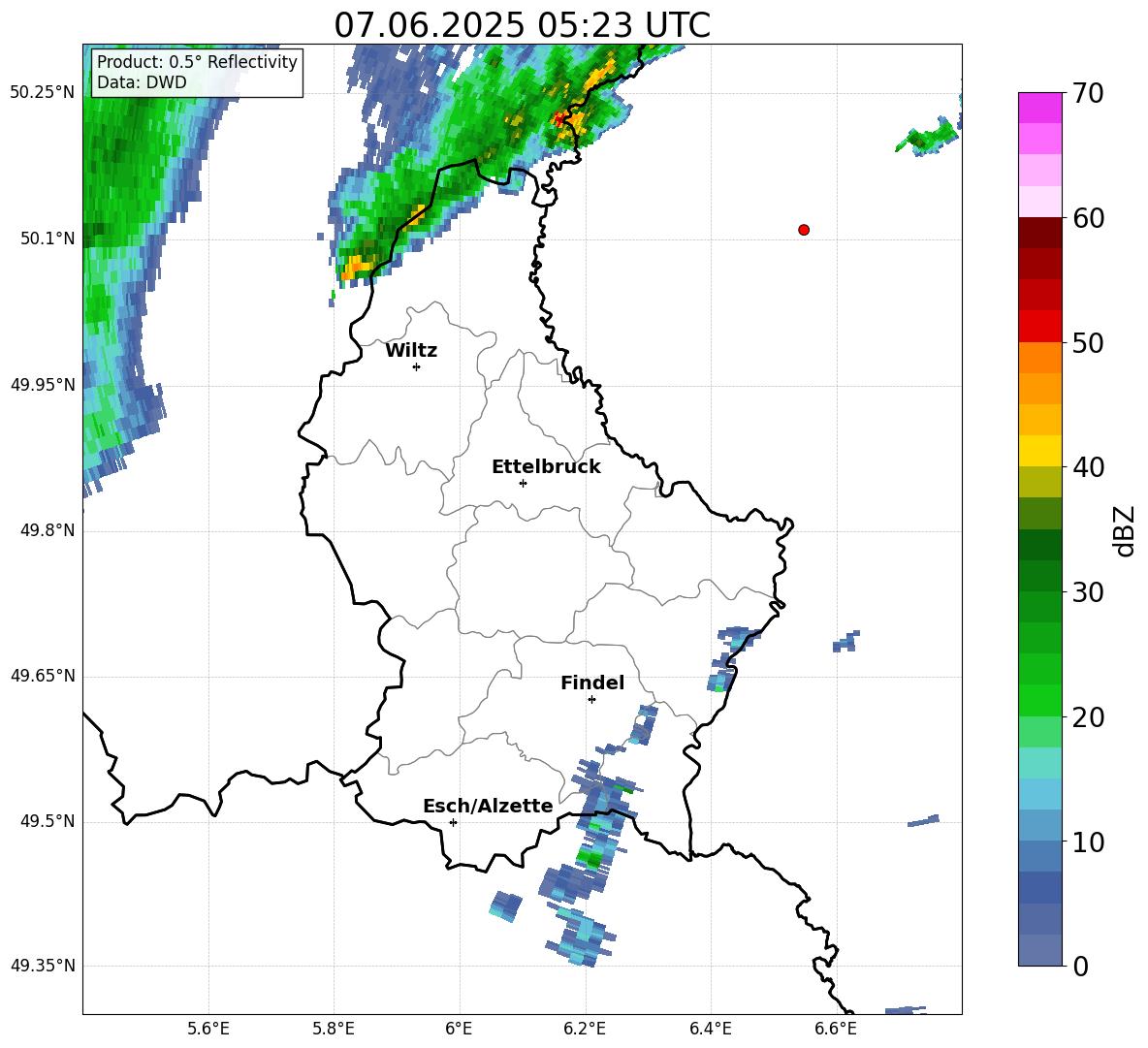Click the title 07.06.2025 05:23 UTC
1148x1048 pixels.
(522, 25)
